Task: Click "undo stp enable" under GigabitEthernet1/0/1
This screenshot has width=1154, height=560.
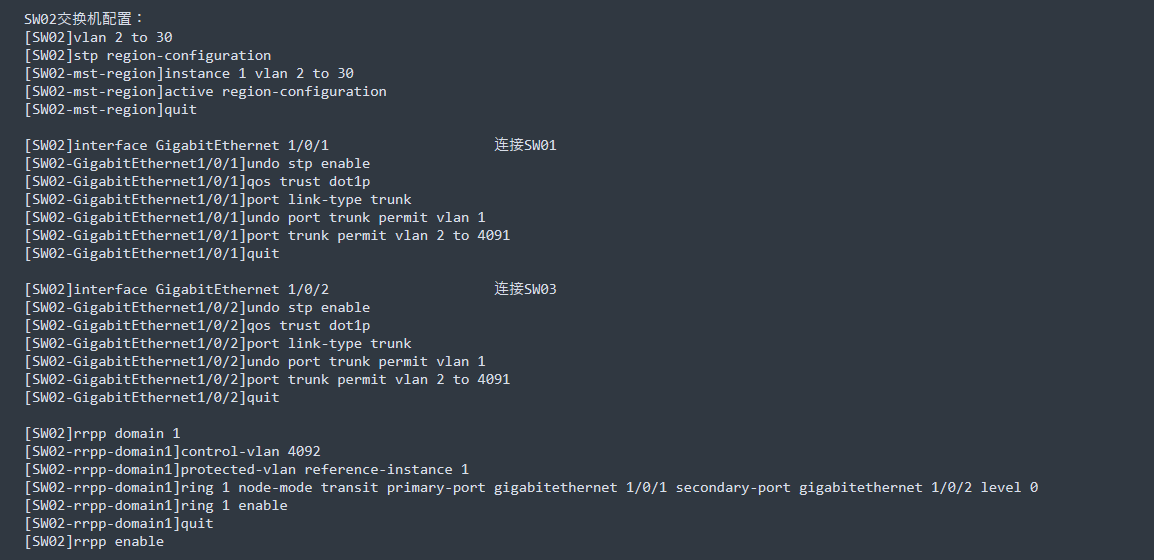Action: (308, 163)
